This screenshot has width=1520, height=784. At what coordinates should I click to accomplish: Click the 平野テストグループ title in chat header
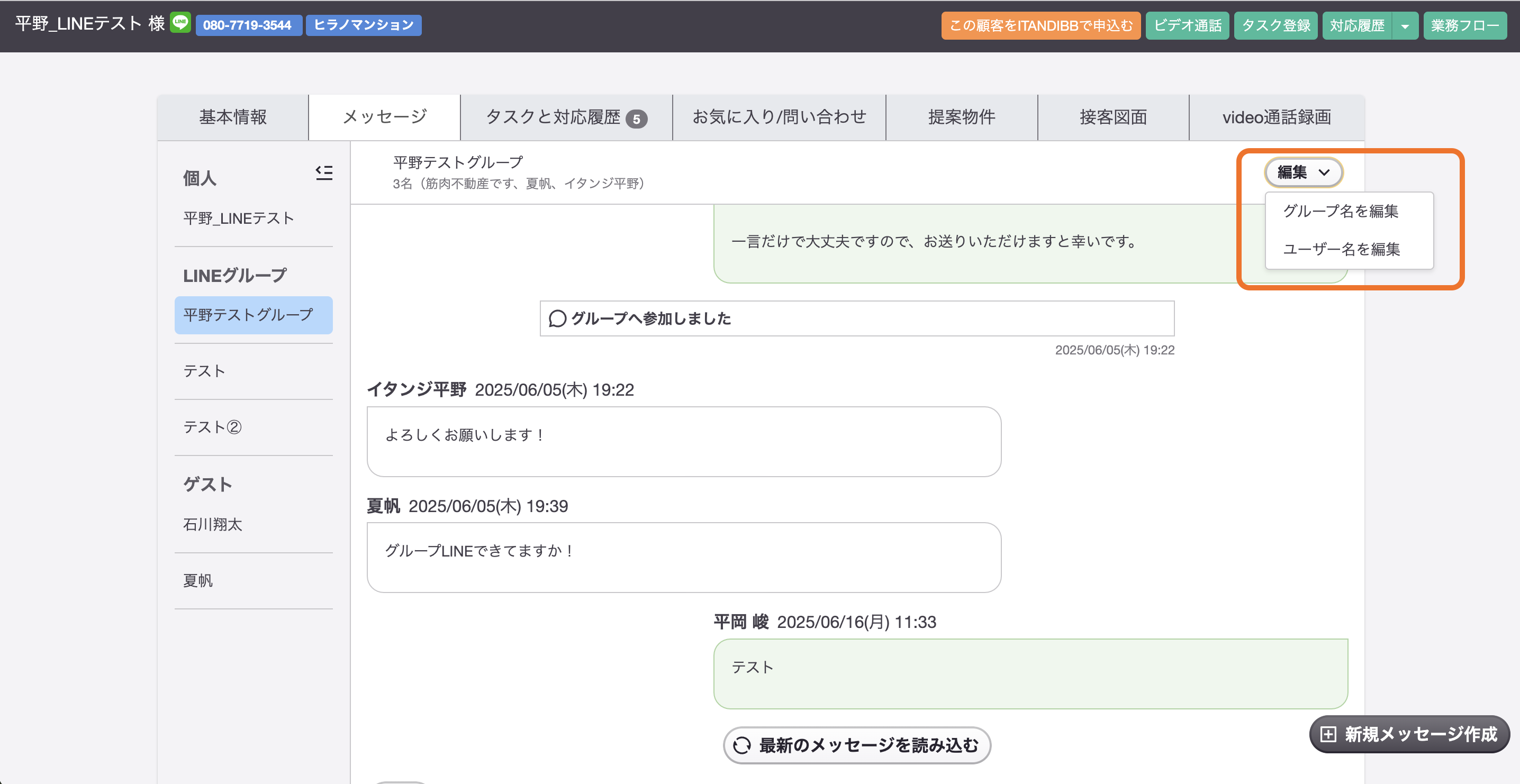(458, 162)
